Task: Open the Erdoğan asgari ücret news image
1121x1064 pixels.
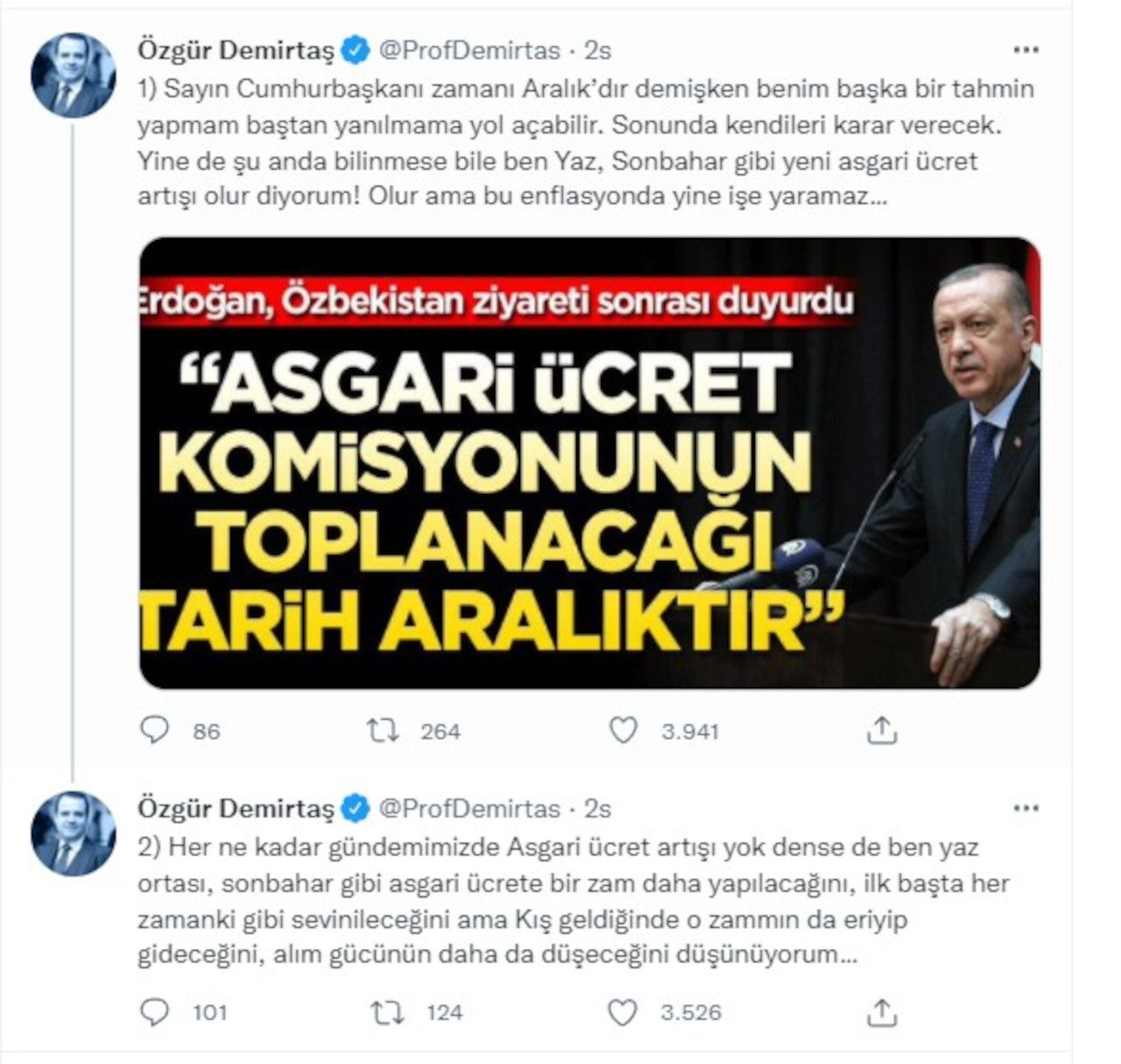Action: tap(589, 463)
